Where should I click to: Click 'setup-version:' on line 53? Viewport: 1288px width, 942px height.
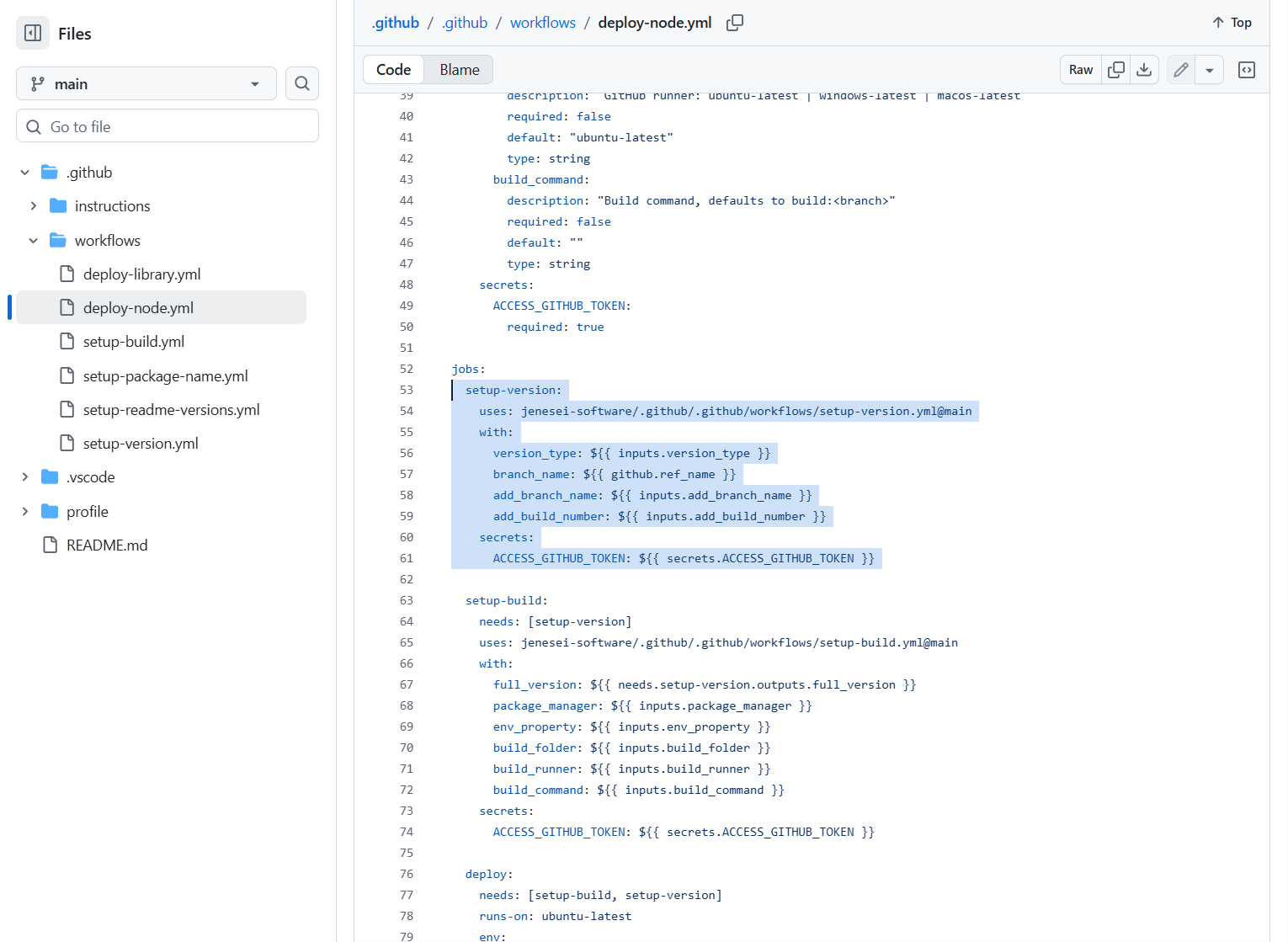coord(514,390)
